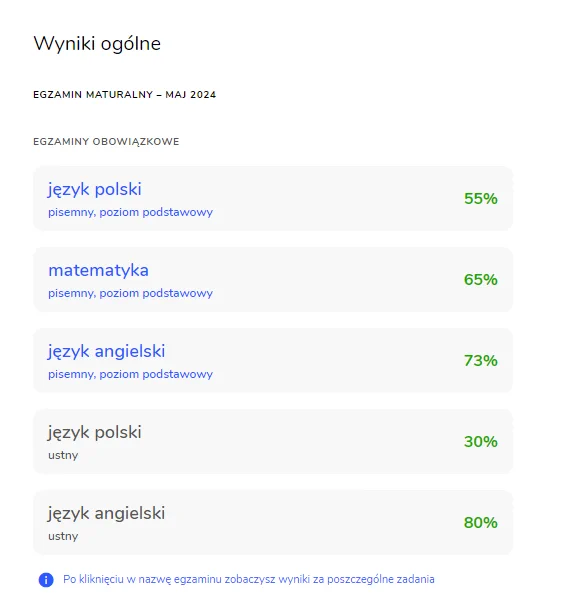Image resolution: width=562 pixels, height=611 pixels.
Task: Select 'pisemny, poziom podstawowy' under język polski
Action: tap(130, 212)
